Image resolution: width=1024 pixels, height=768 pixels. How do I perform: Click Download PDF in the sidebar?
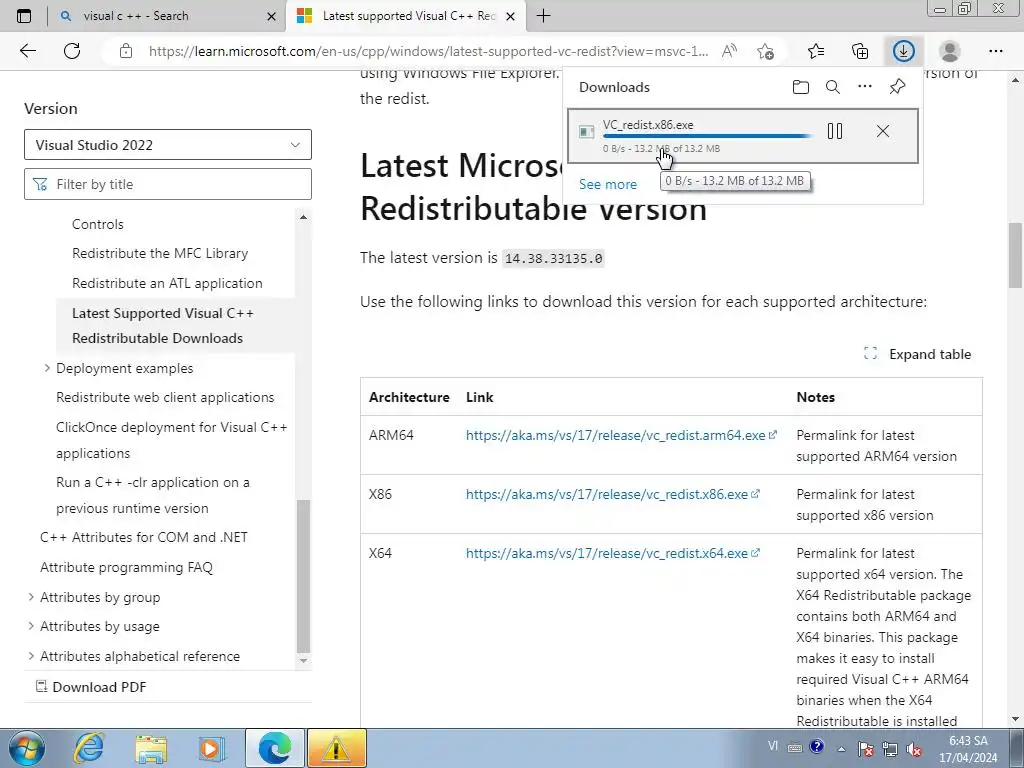(91, 687)
